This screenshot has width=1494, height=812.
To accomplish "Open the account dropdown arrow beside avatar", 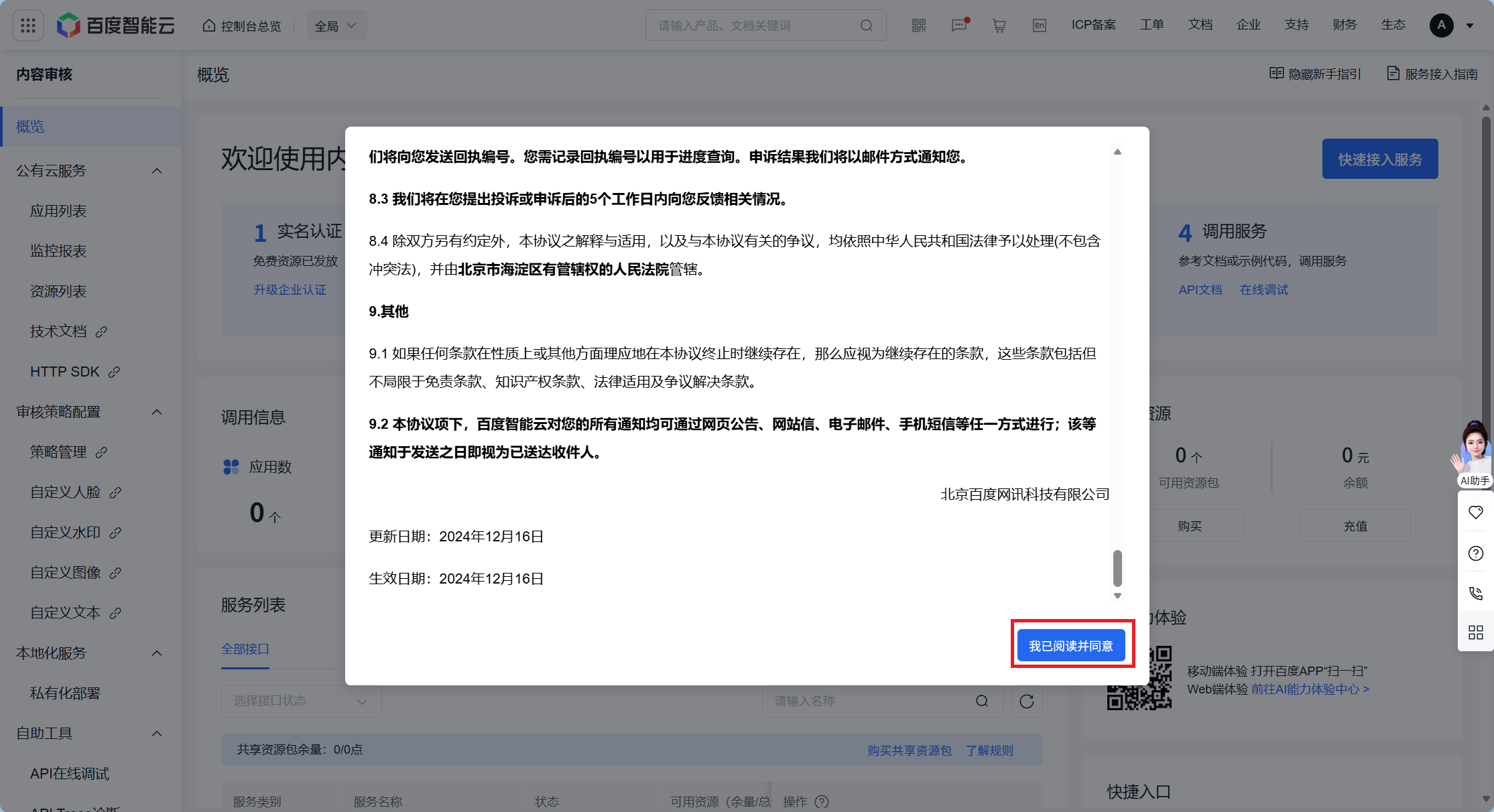I will tap(1469, 26).
